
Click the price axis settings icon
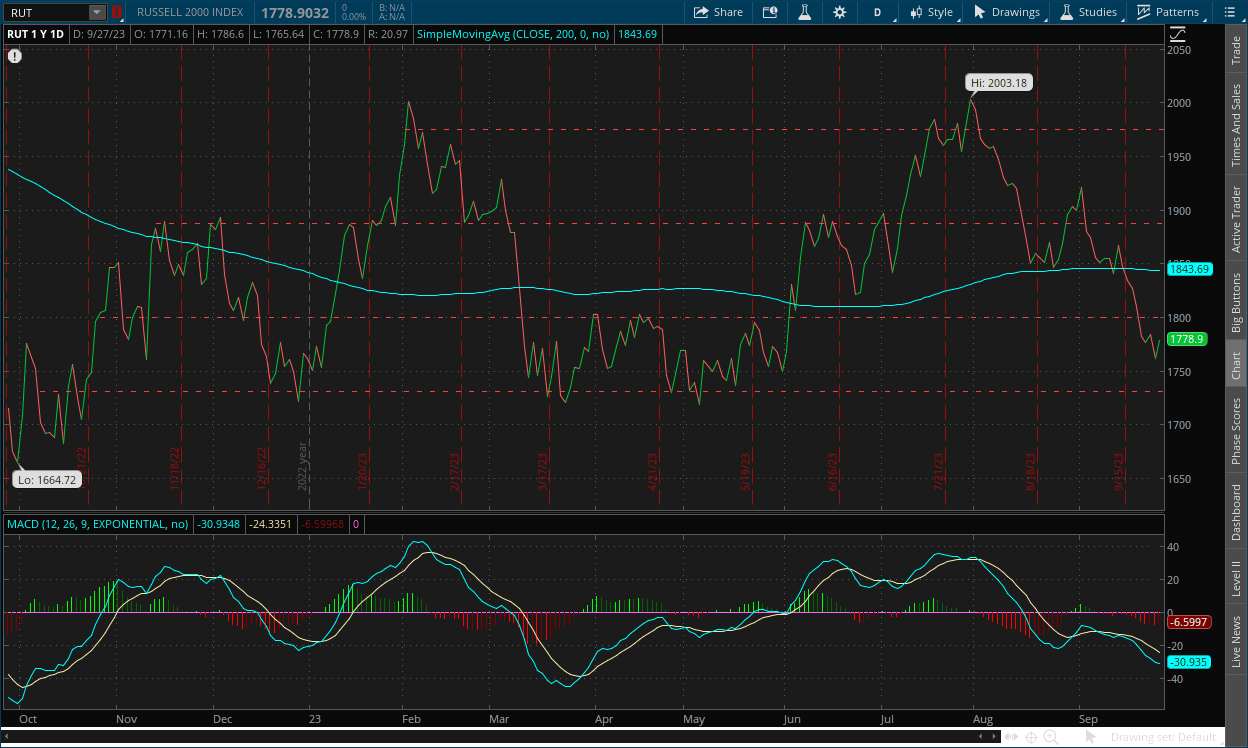tap(1177, 34)
